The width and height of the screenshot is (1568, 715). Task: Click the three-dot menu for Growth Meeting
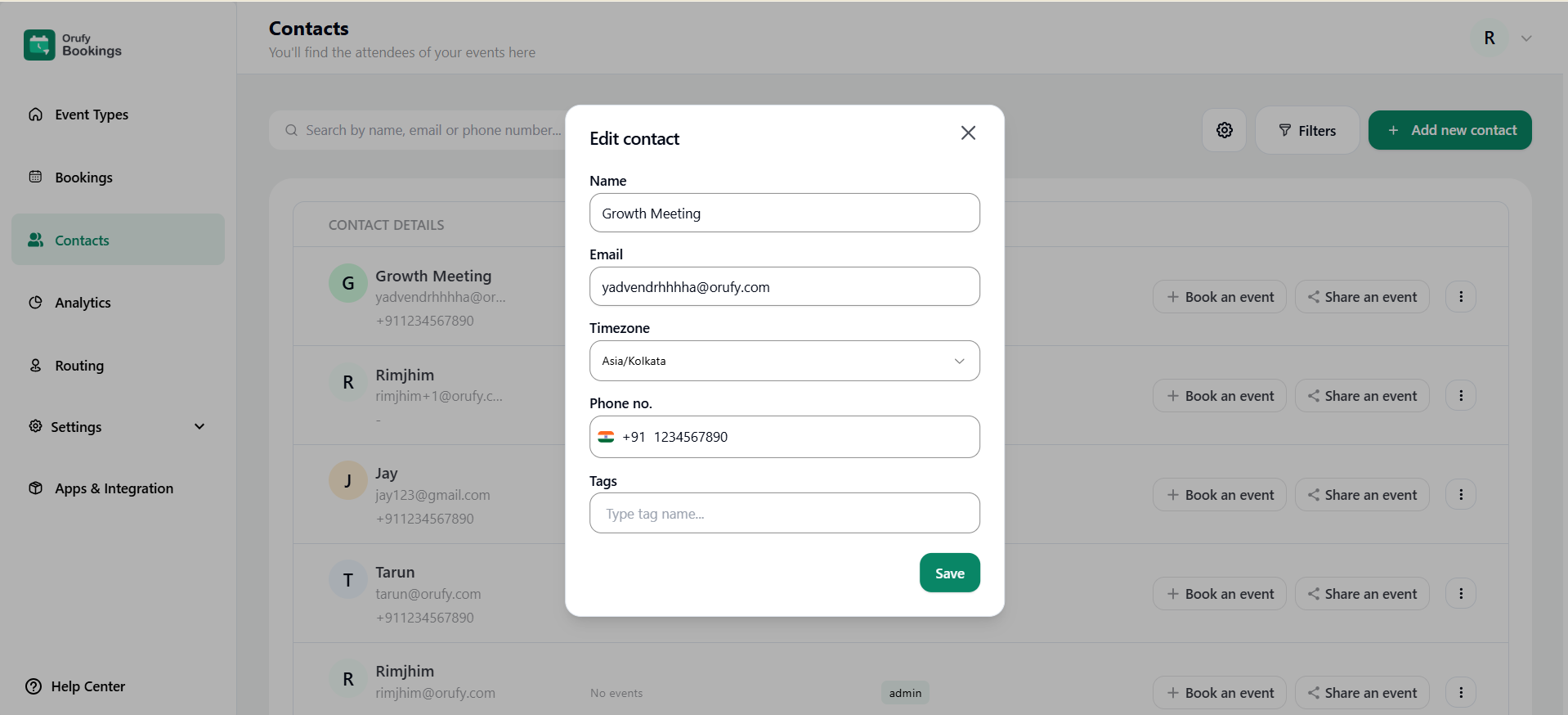[1460, 297]
